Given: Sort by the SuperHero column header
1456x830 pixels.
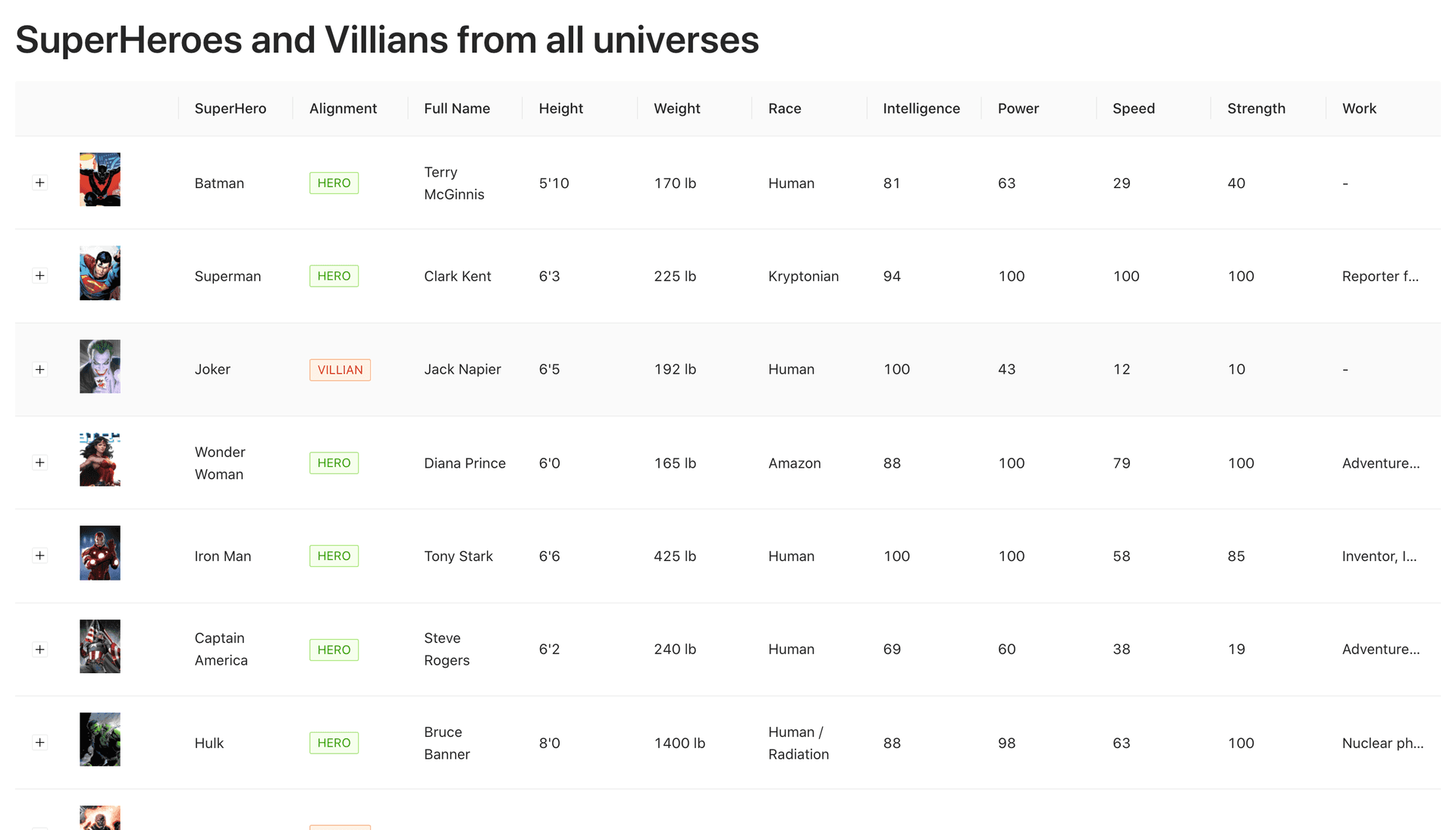Looking at the screenshot, I should [x=230, y=108].
